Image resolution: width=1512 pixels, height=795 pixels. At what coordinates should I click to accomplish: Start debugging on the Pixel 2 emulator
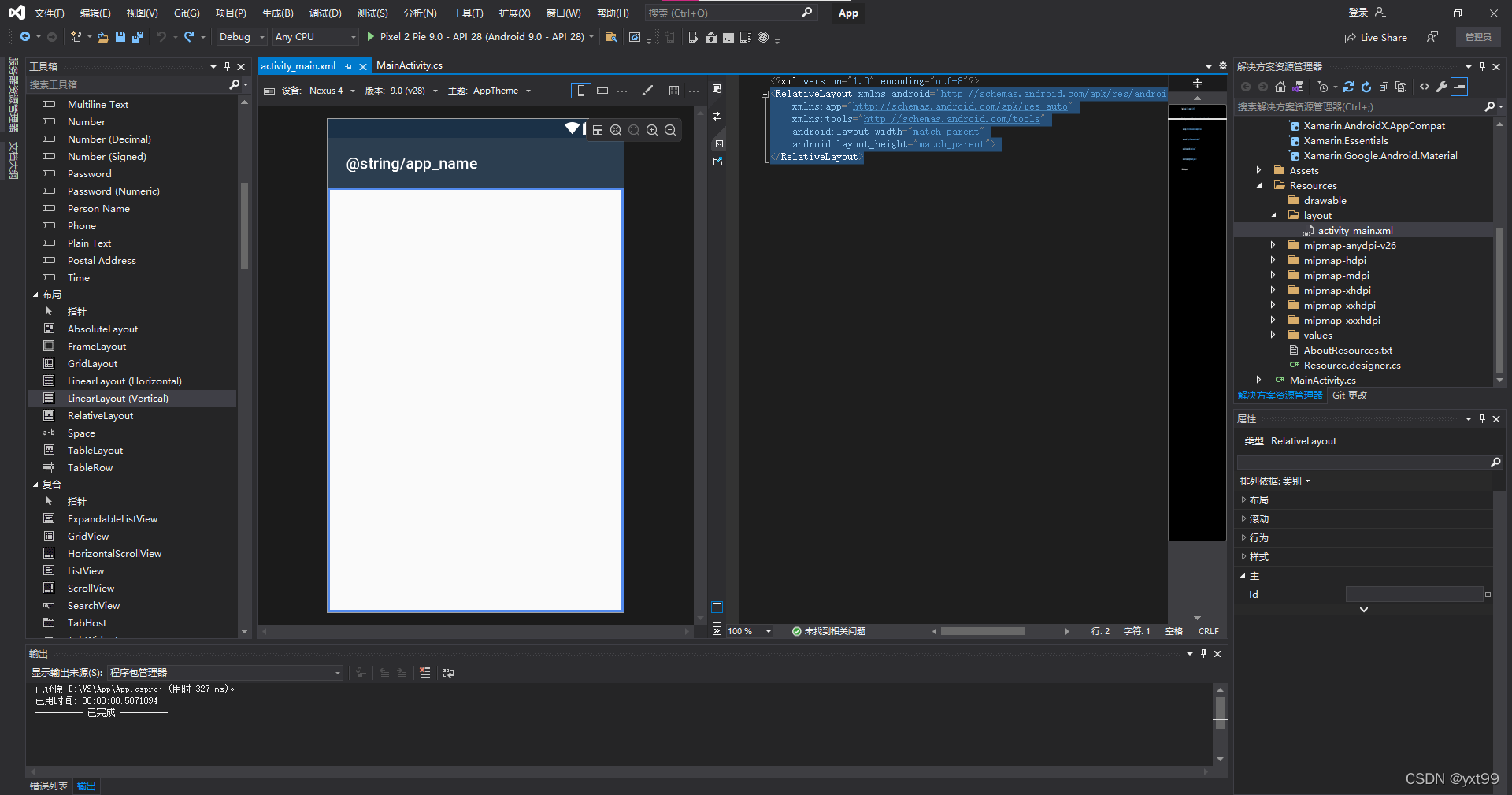[x=371, y=37]
